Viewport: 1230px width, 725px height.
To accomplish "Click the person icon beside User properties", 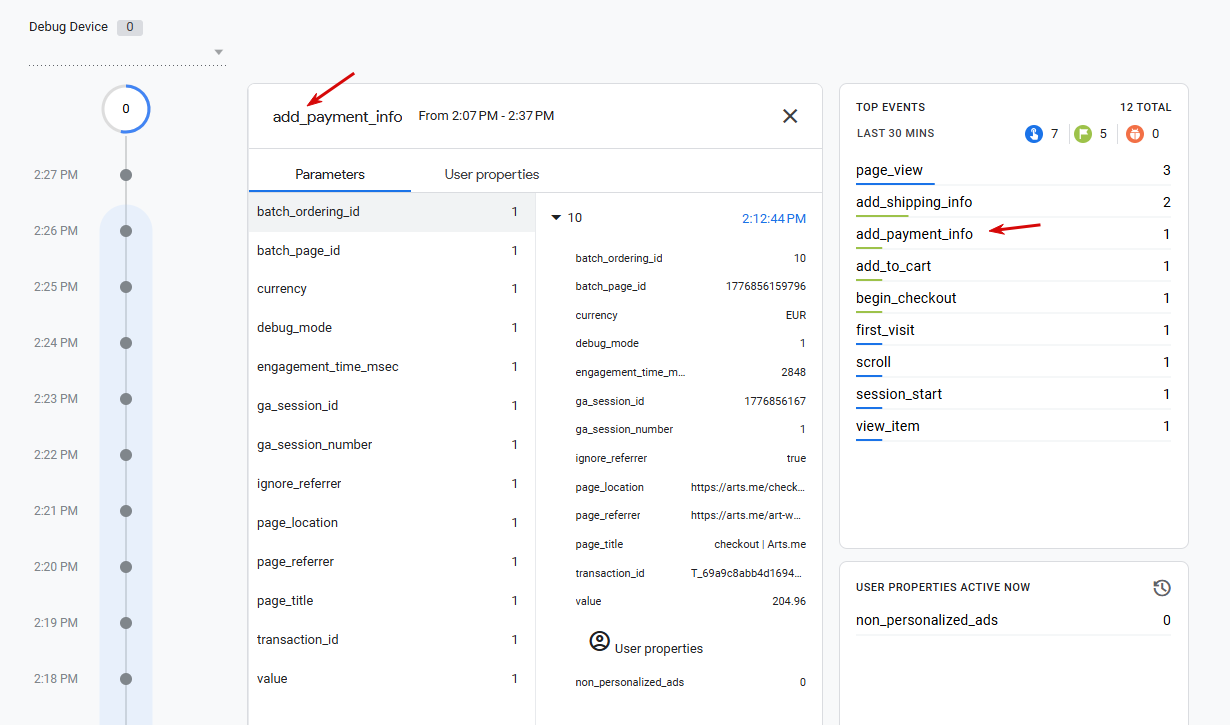I will 600,642.
